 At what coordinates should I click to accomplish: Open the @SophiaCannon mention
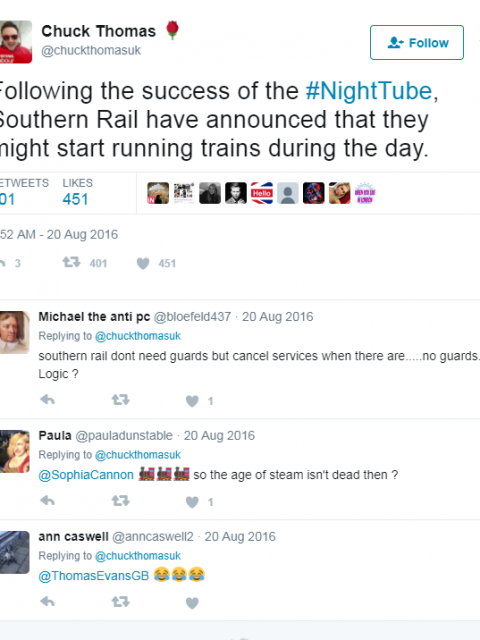(86, 475)
